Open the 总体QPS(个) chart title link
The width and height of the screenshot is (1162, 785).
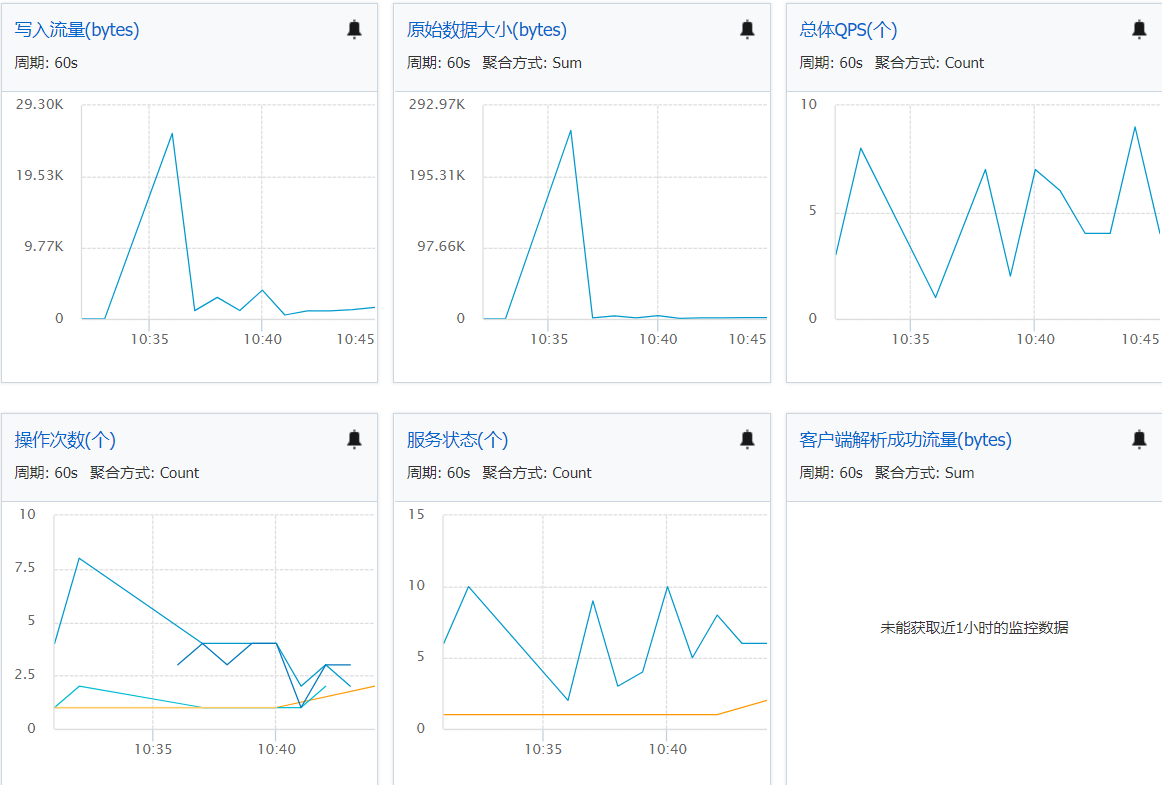pos(848,30)
